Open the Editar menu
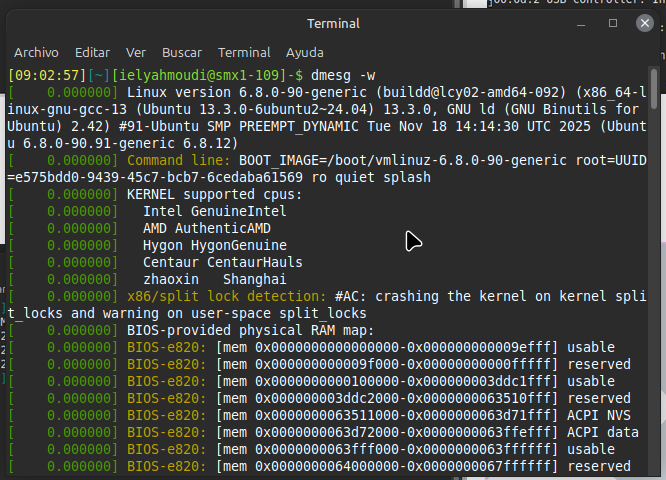 tap(92, 53)
